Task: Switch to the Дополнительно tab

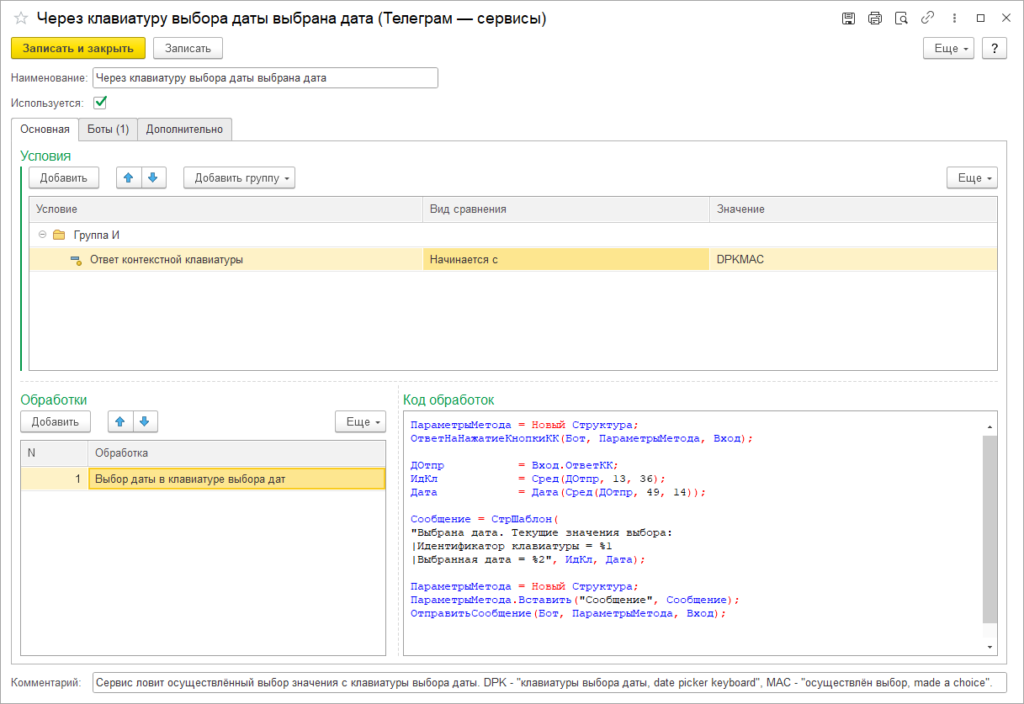Action: click(x=184, y=129)
